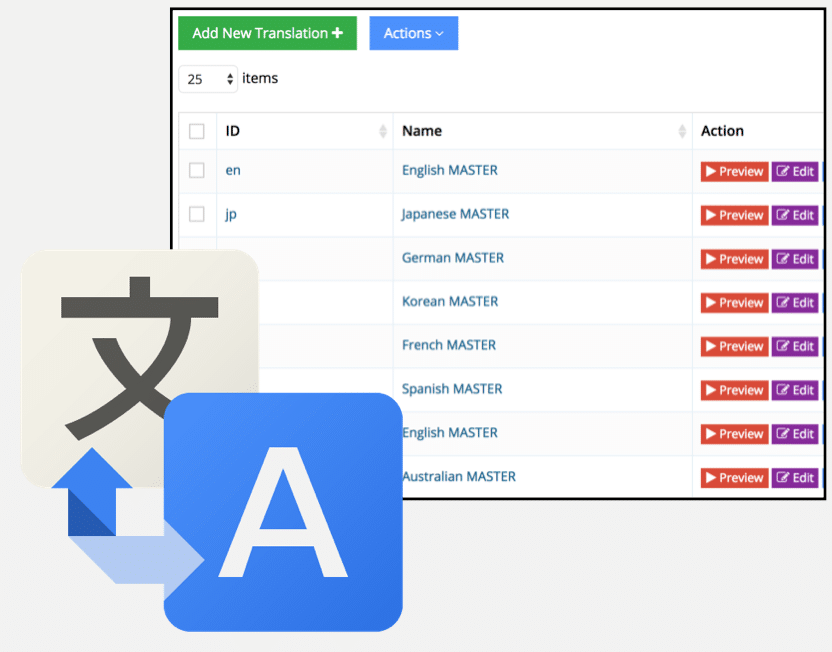Check the box for the en row

[x=197, y=170]
